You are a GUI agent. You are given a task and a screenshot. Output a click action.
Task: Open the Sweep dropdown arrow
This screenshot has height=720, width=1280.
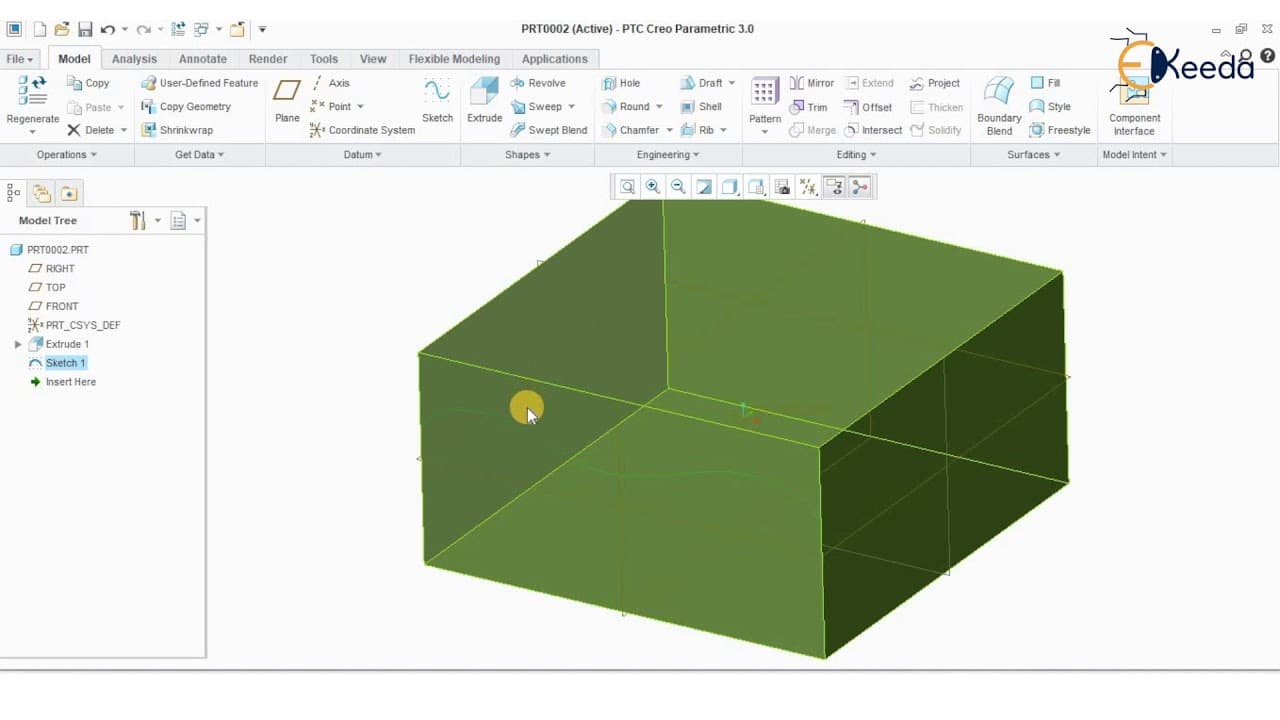point(571,107)
